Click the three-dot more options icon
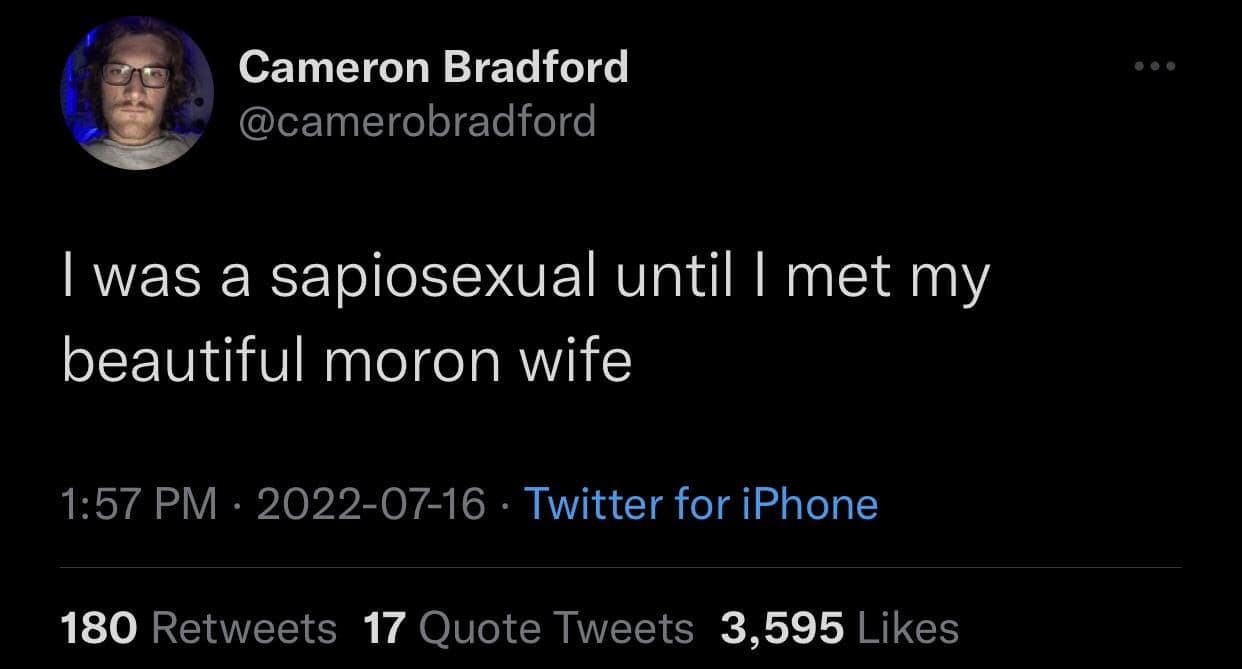Image resolution: width=1242 pixels, height=669 pixels. pos(1156,67)
